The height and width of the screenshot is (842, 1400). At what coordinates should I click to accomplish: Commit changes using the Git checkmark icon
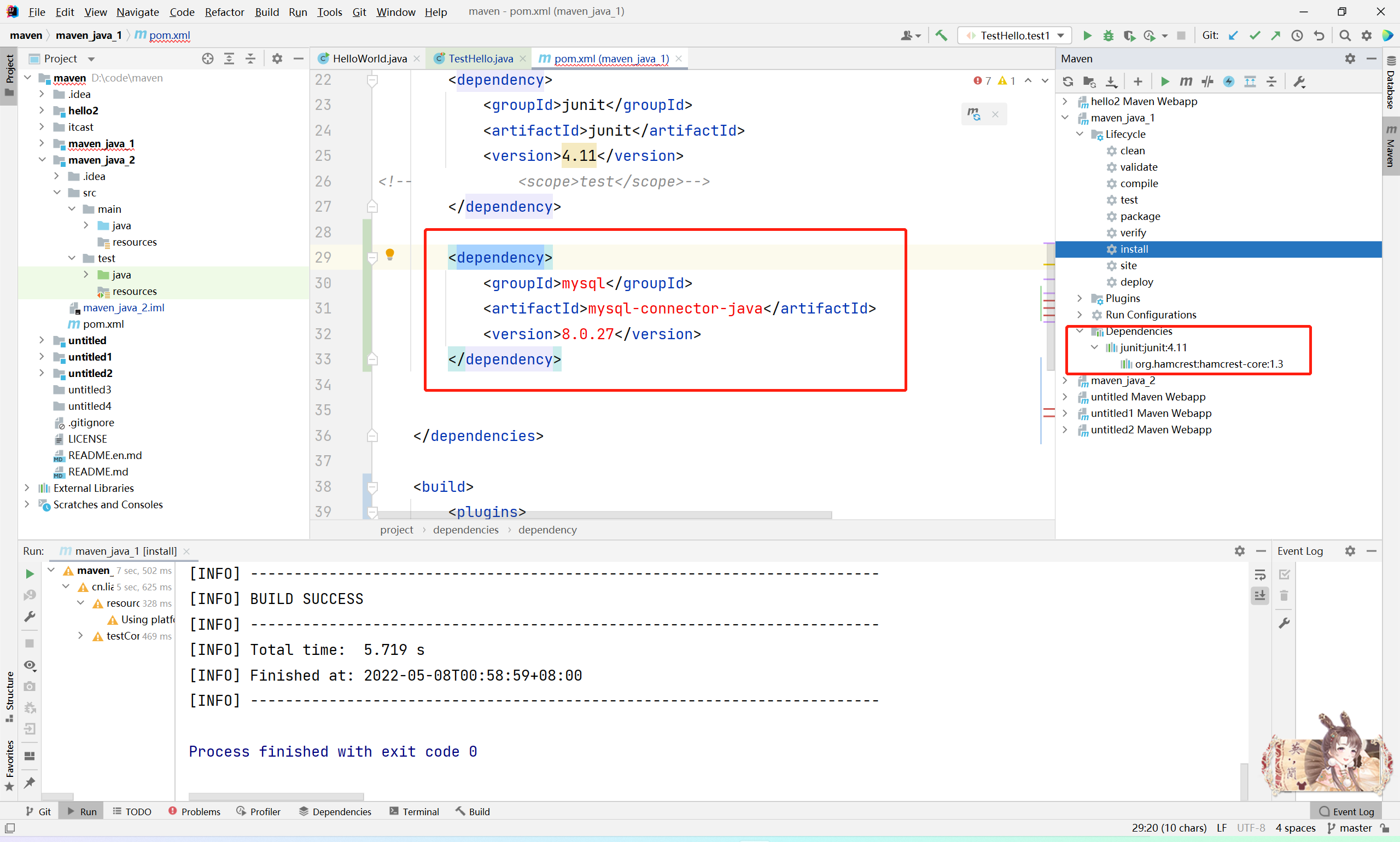[x=1255, y=35]
